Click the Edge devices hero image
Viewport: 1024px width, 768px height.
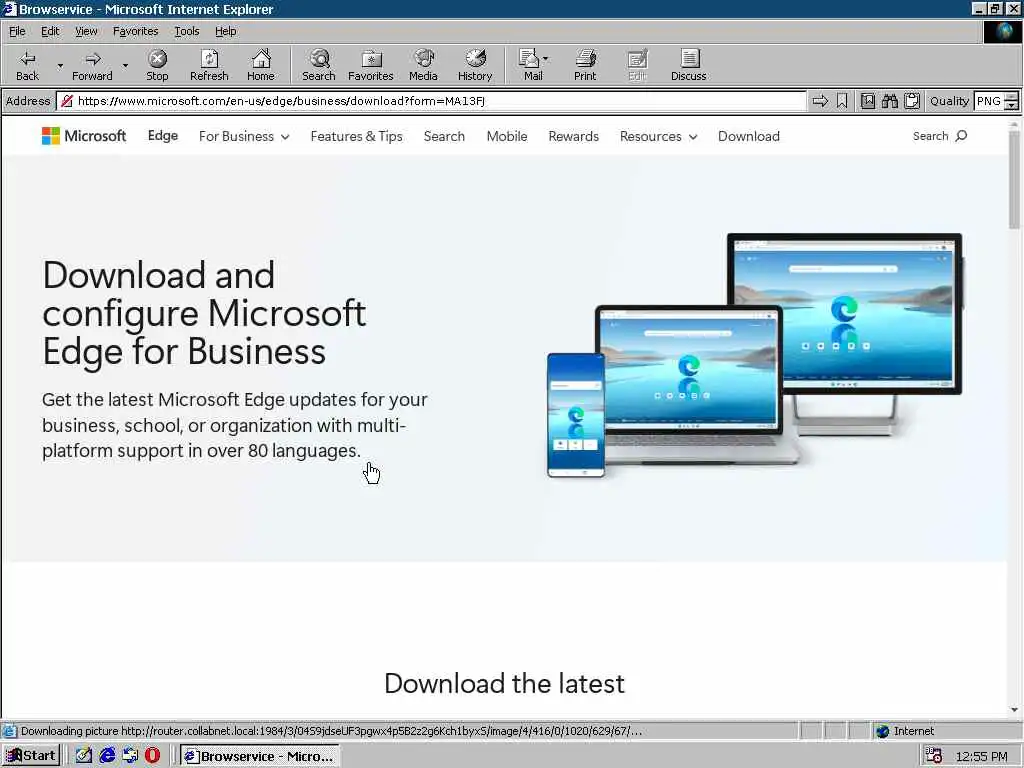click(x=755, y=356)
